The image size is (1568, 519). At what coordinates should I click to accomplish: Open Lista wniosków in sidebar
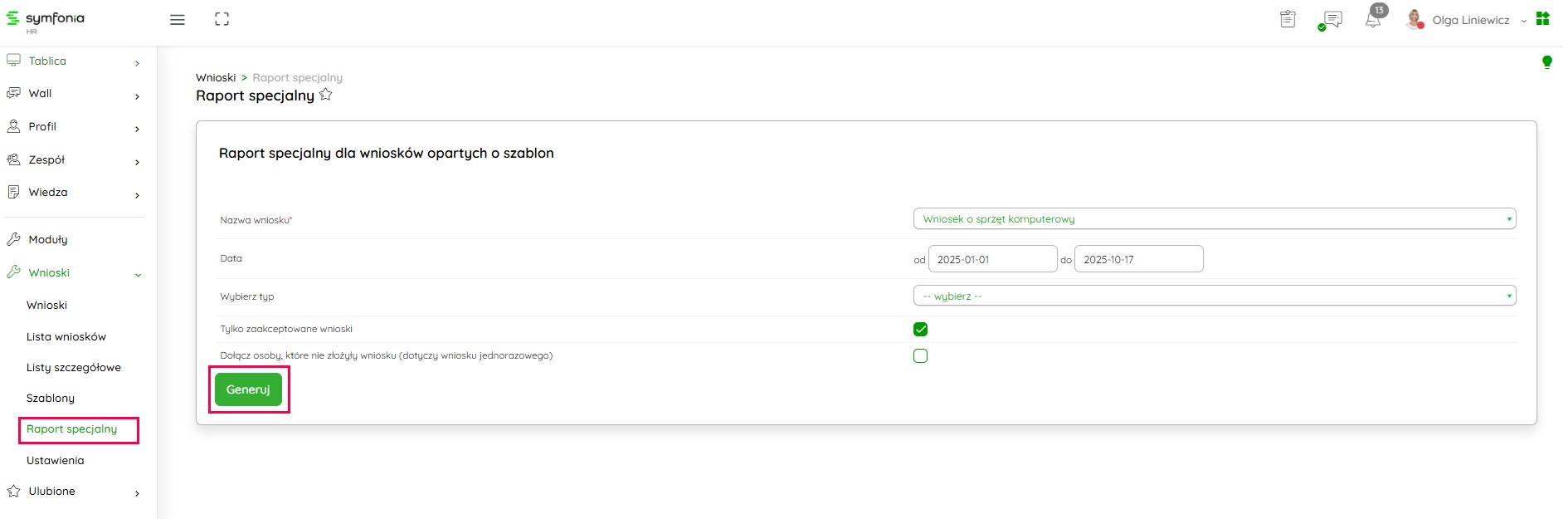(66, 337)
